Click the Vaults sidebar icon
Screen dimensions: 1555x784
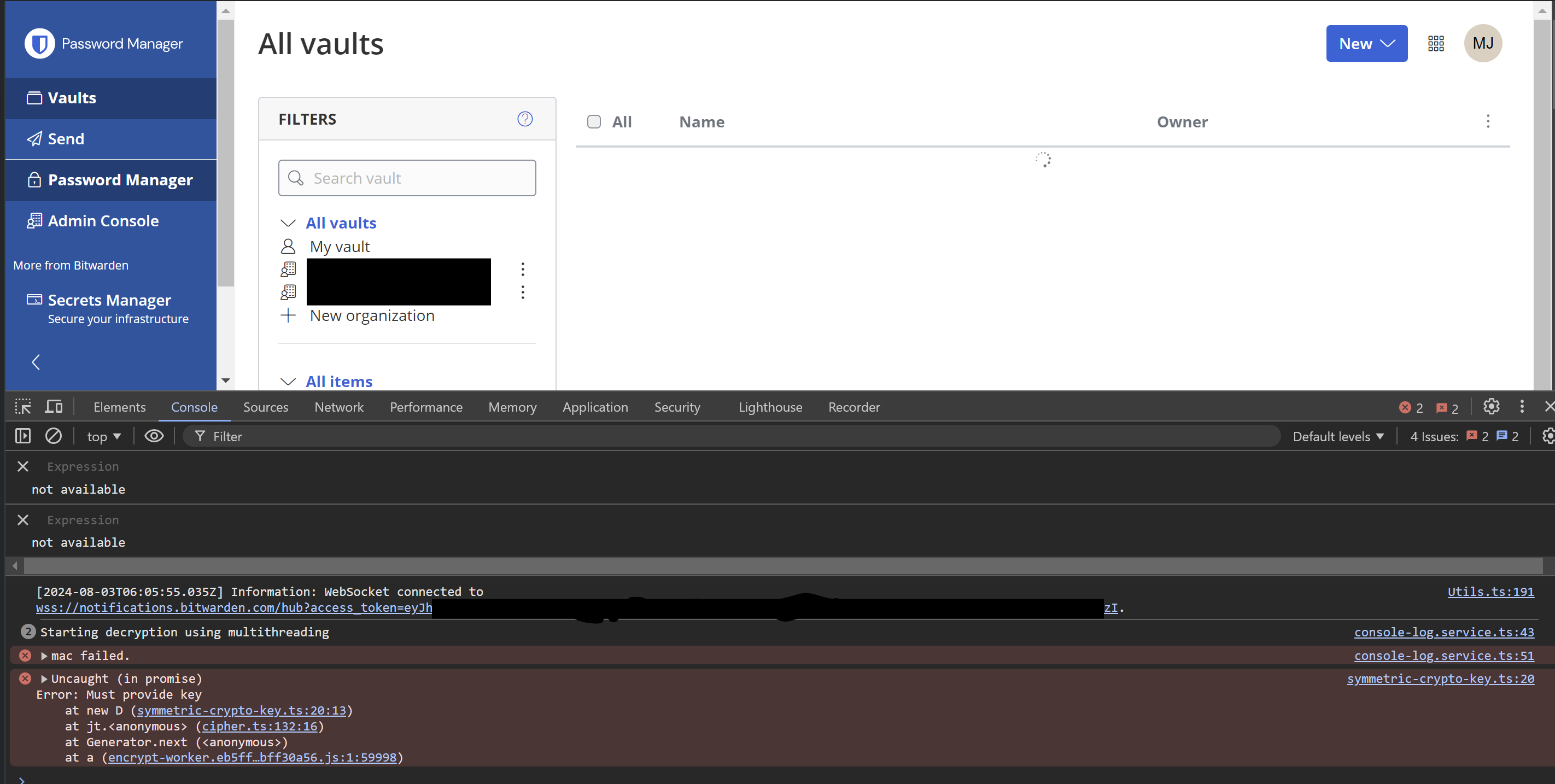click(34, 98)
